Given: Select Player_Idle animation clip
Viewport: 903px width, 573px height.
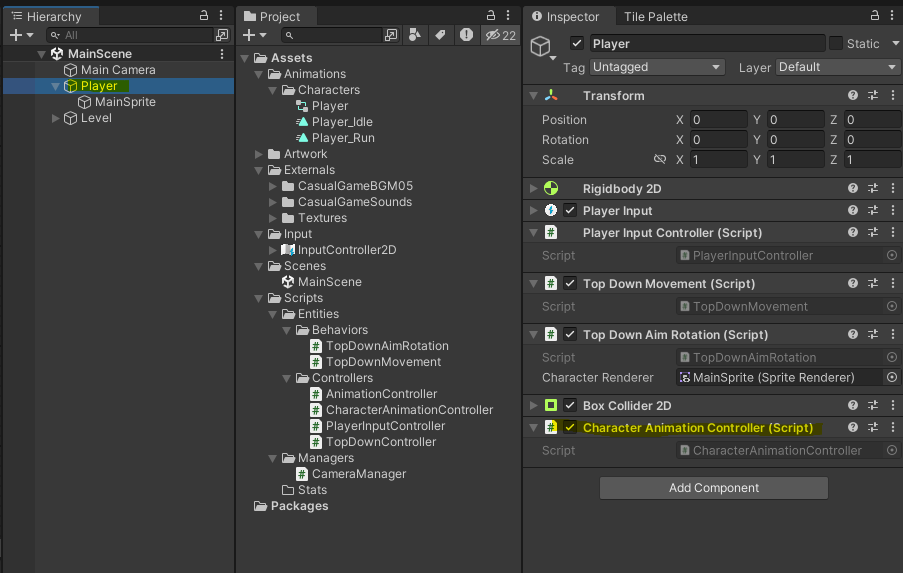Looking at the screenshot, I should click(342, 122).
